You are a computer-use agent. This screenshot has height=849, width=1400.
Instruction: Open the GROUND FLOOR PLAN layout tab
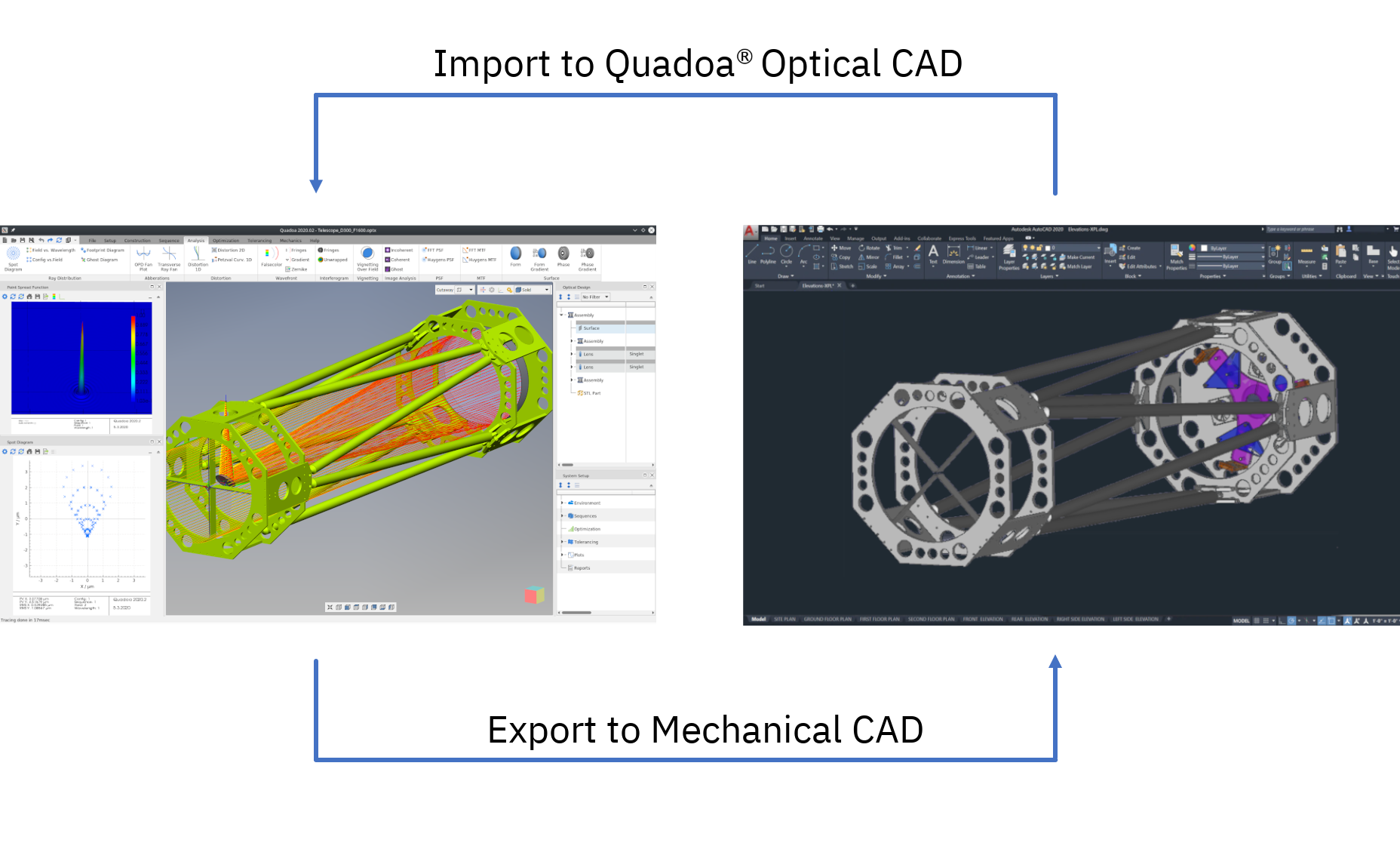(827, 620)
